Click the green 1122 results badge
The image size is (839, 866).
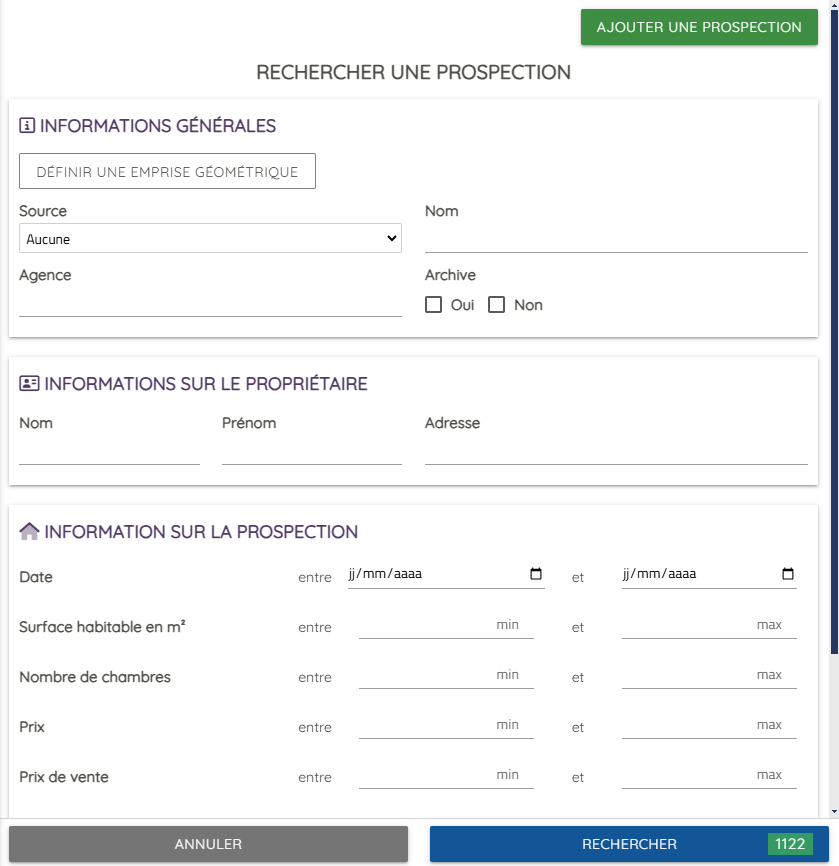(x=790, y=844)
